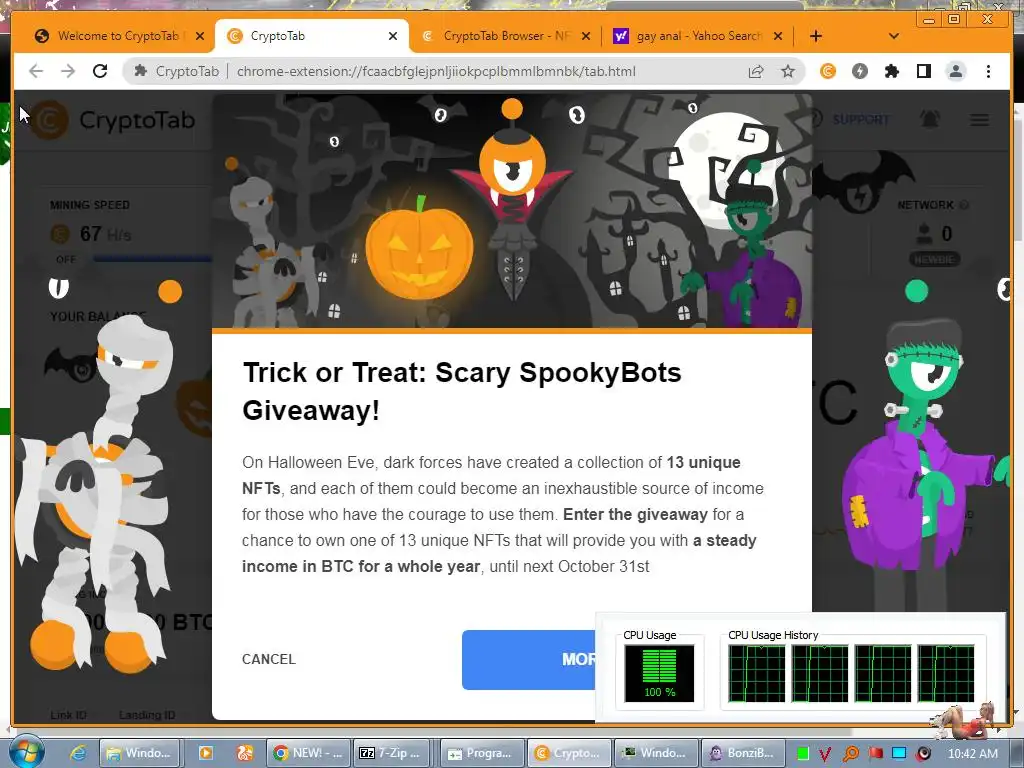The height and width of the screenshot is (768, 1024).
Task: Switch to 7-Zip taskbar window
Action: pyautogui.click(x=391, y=753)
